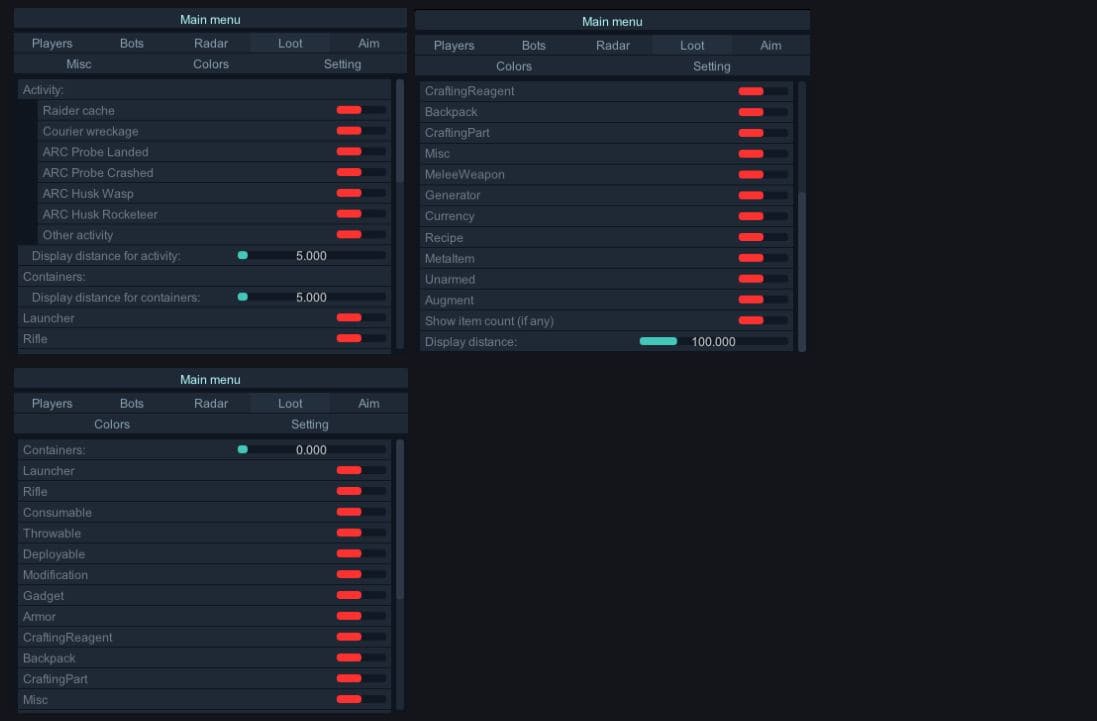Switch on the Armor loot toggle
The width and height of the screenshot is (1097, 721).
pyautogui.click(x=360, y=616)
